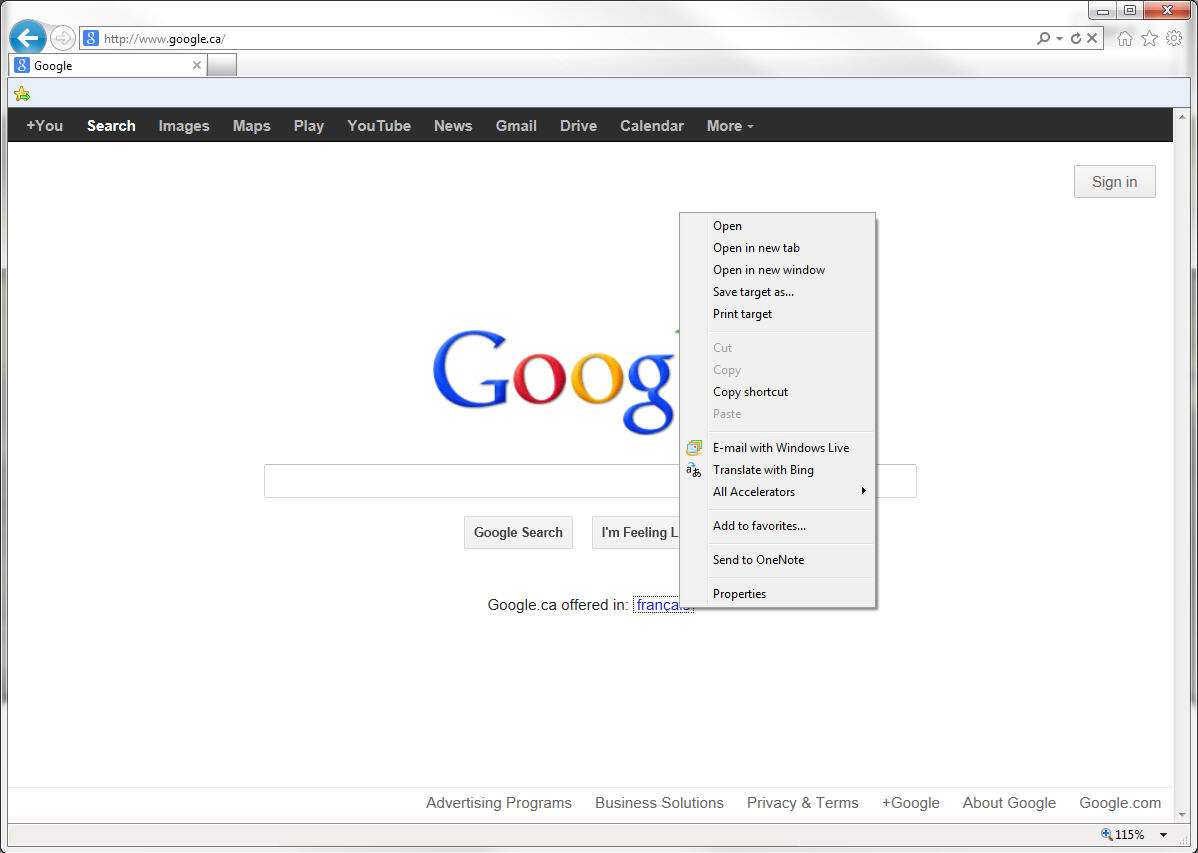Select 'Copy shortcut' in the context menu
This screenshot has height=853, width=1198.
(750, 392)
